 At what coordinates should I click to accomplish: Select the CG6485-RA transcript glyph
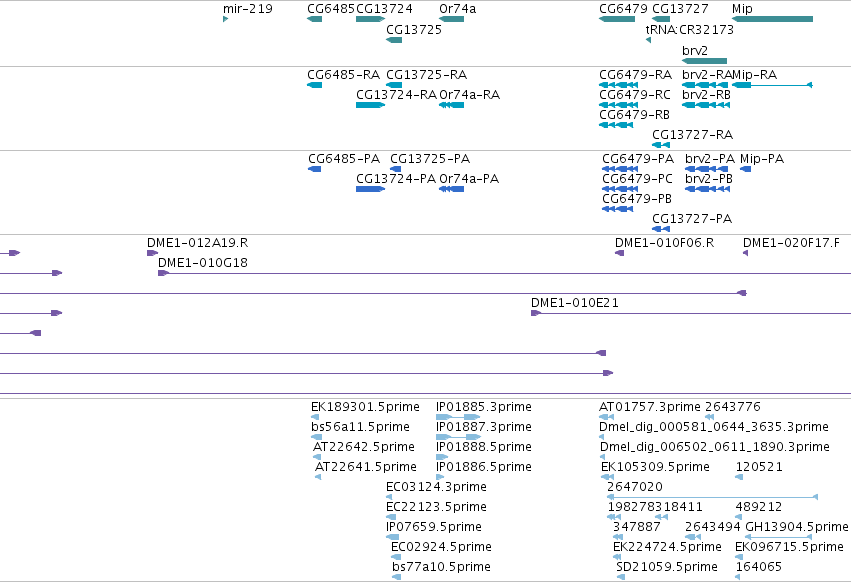coord(314,85)
